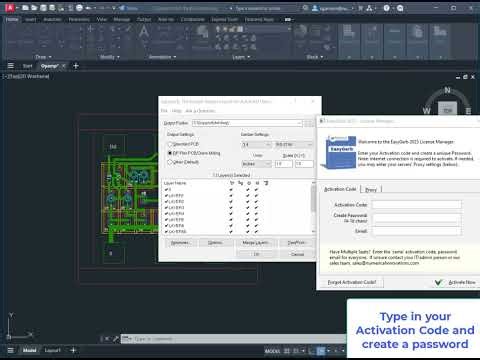
Task: Open the Help question mark icon
Action: pos(386,8)
